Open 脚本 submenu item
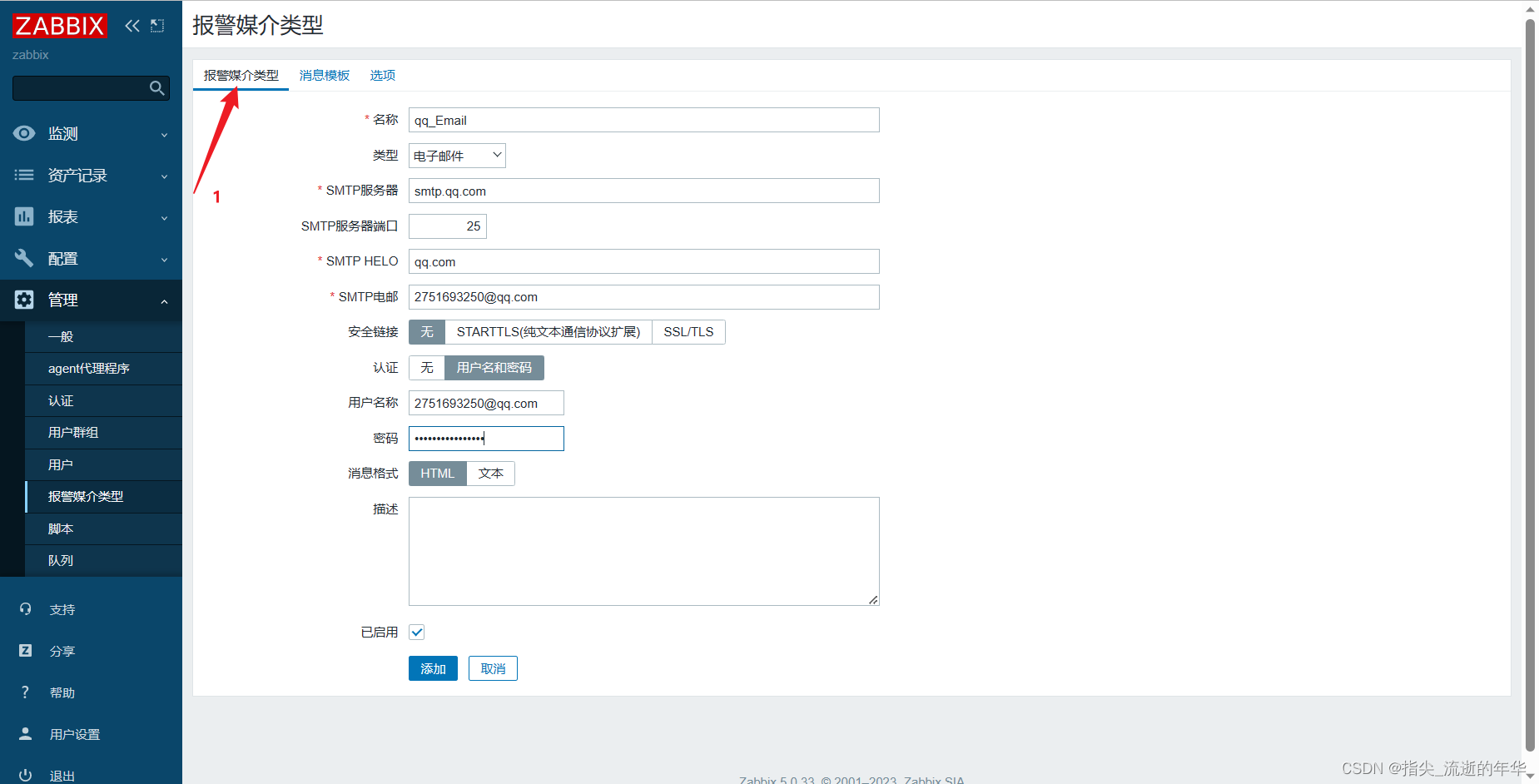 click(x=103, y=528)
